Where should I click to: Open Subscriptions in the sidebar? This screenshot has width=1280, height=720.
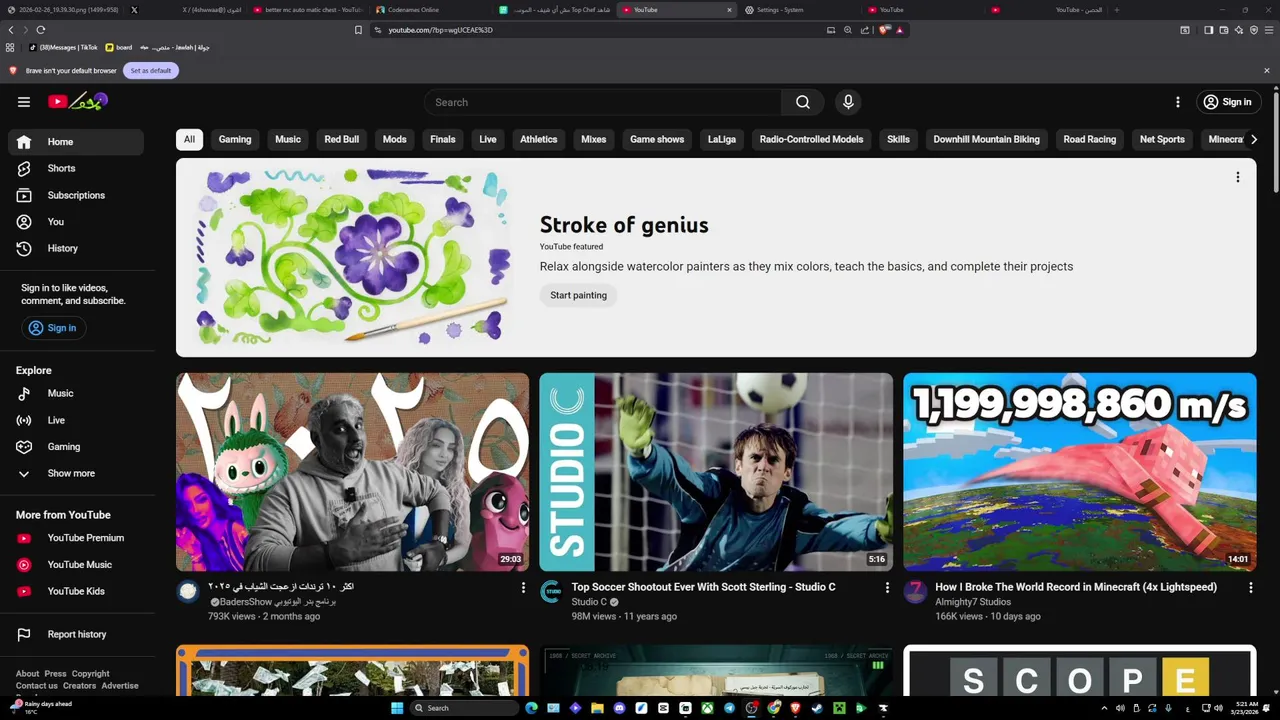[76, 195]
